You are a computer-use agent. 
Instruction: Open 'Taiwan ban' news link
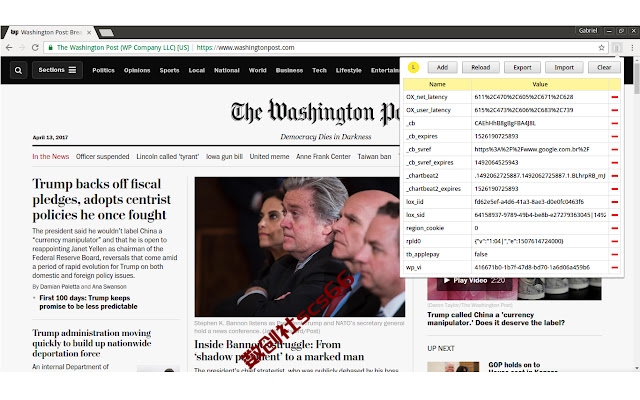tap(374, 157)
